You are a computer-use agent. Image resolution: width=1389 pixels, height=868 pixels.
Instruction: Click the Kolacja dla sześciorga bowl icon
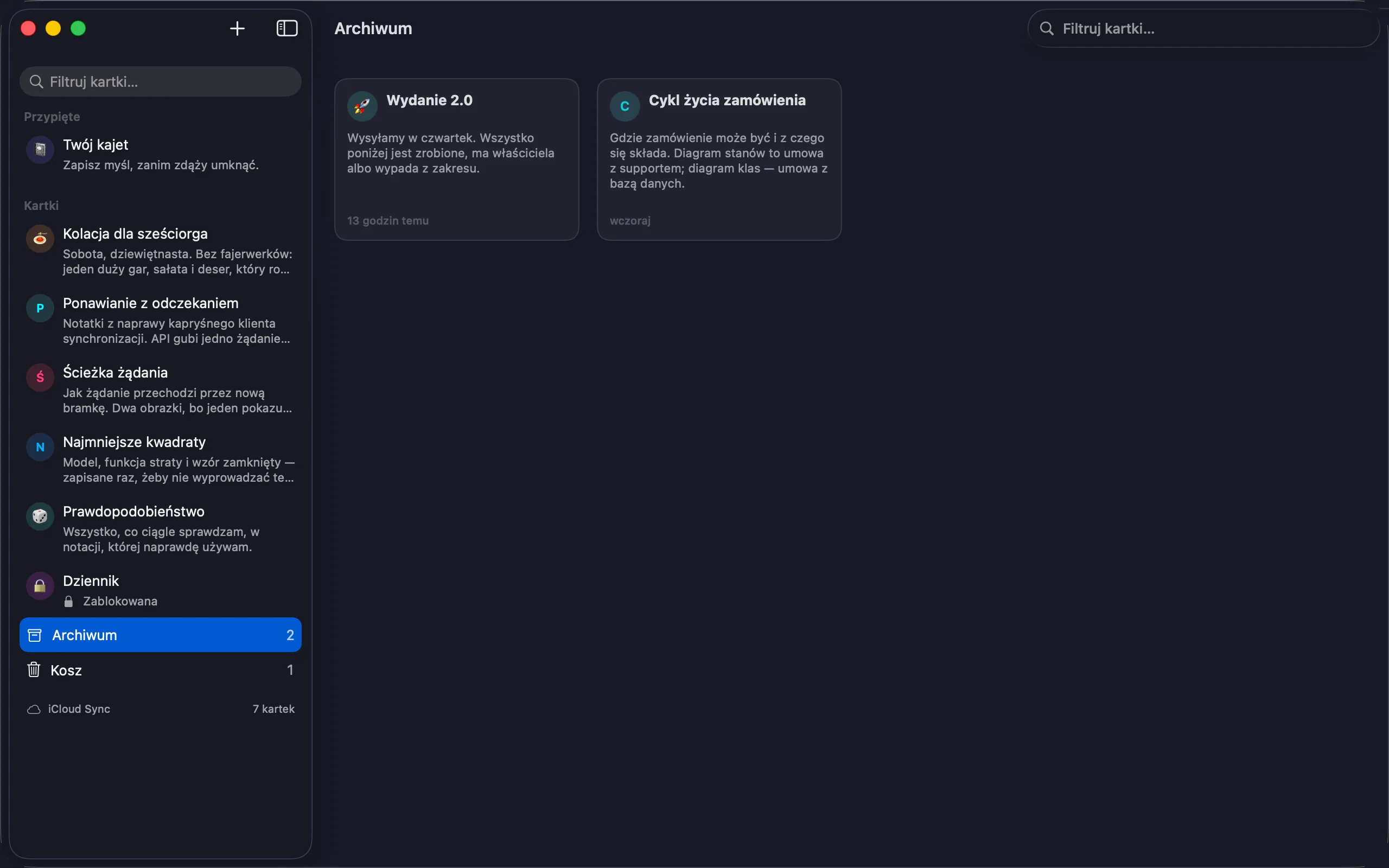click(x=40, y=239)
